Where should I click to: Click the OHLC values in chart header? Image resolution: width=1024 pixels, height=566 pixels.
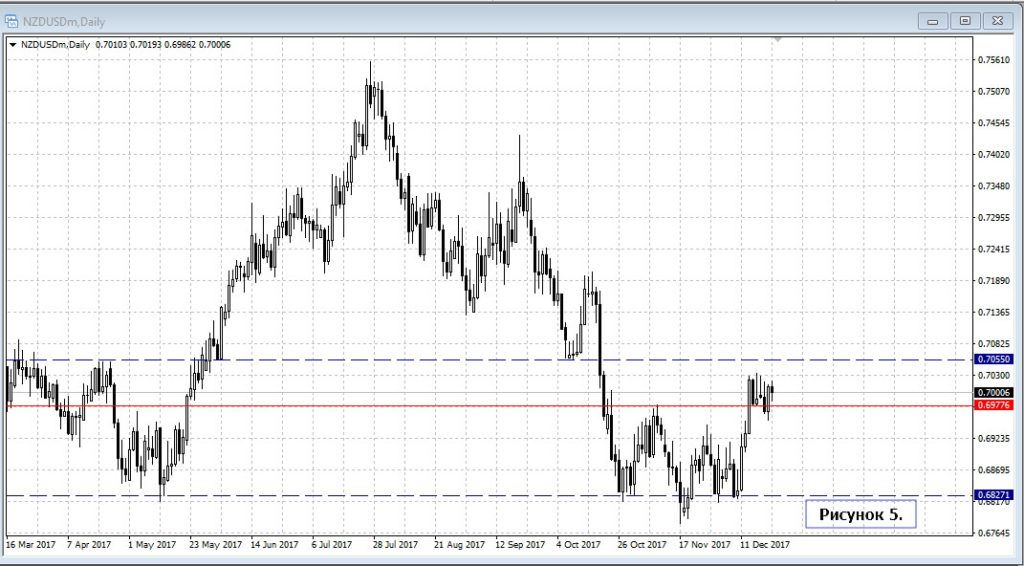coord(162,44)
